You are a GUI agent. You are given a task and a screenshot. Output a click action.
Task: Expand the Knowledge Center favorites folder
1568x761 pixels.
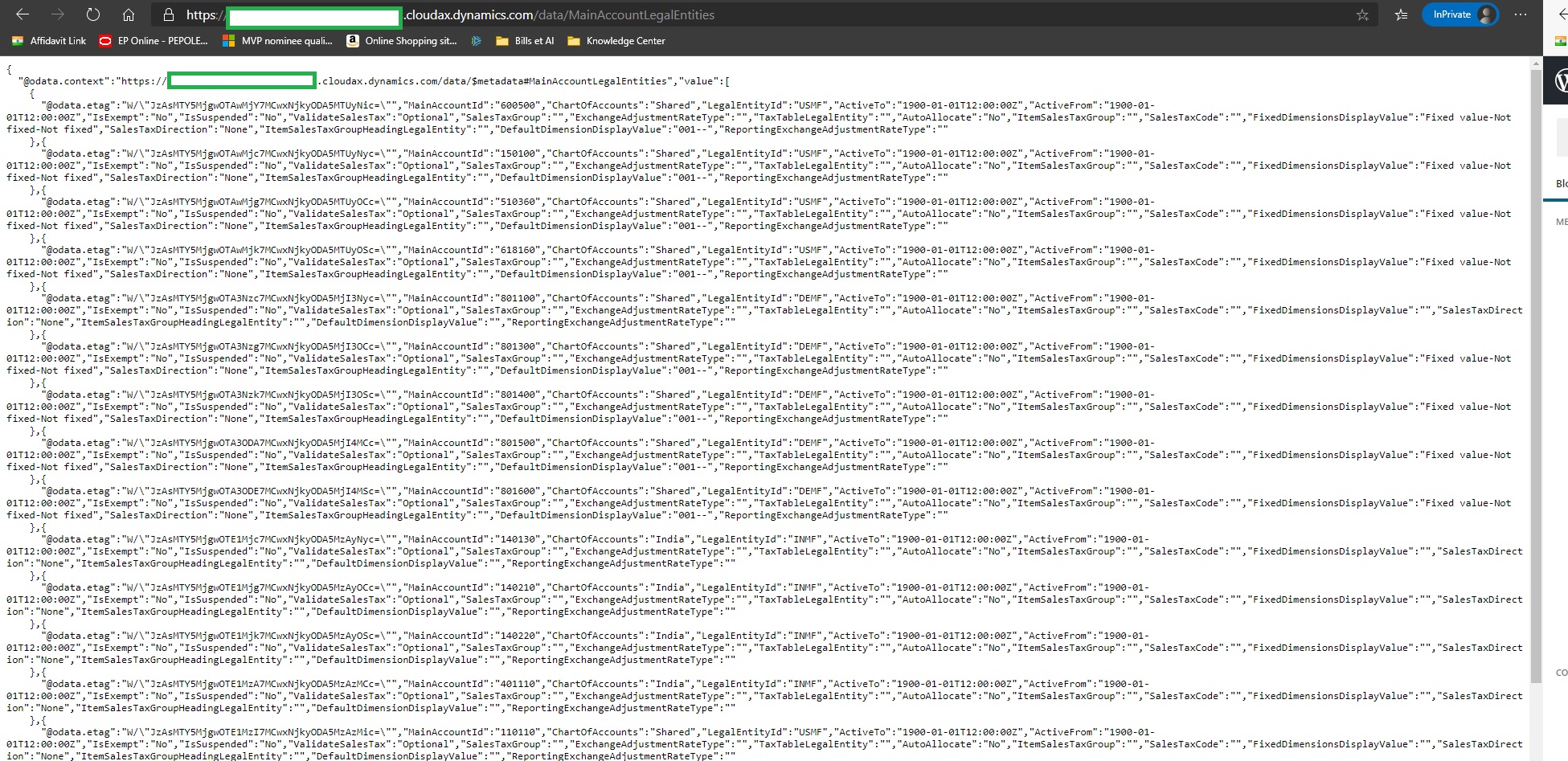pyautogui.click(x=616, y=41)
